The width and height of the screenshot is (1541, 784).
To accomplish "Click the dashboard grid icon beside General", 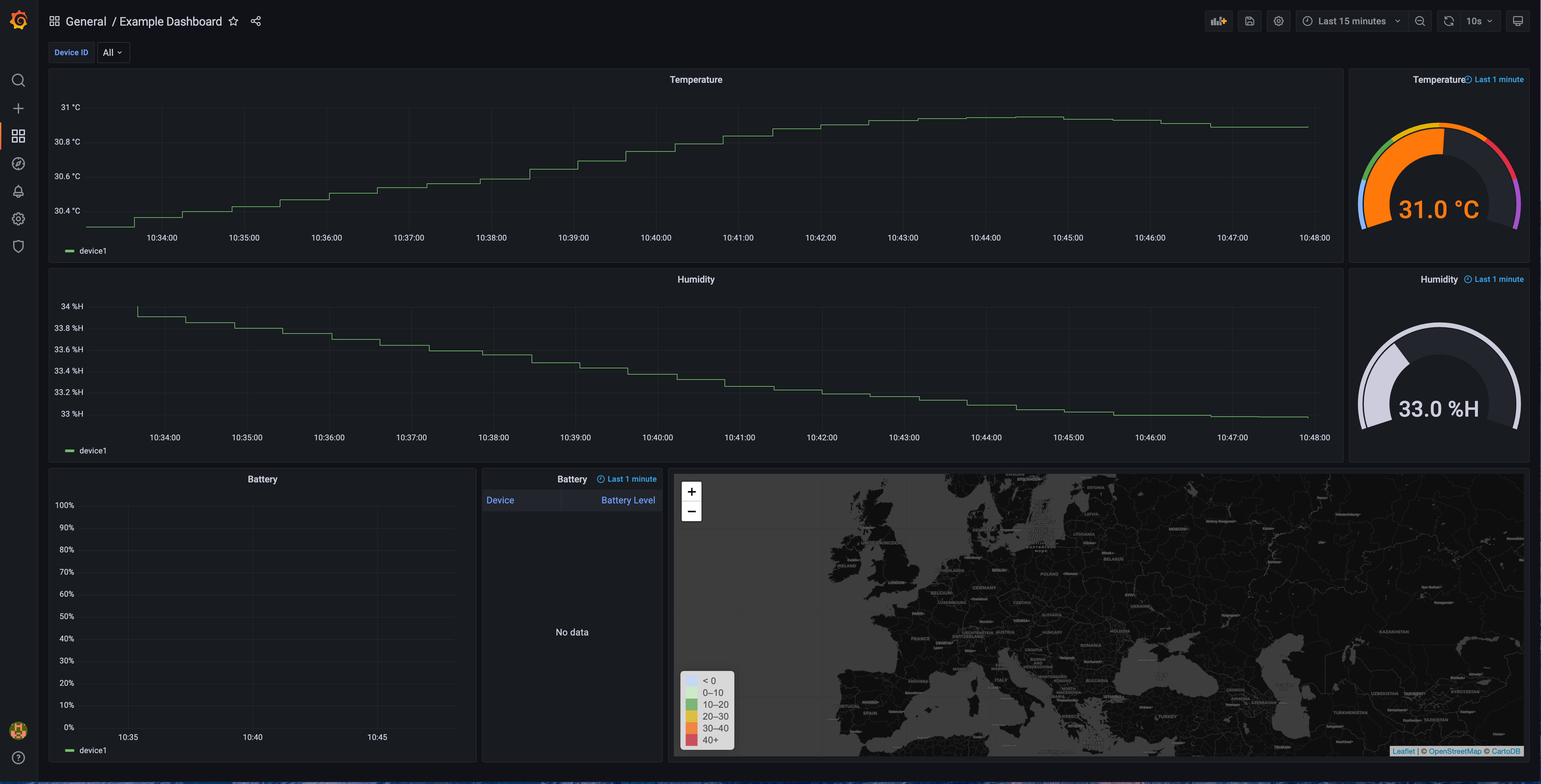I will point(55,22).
